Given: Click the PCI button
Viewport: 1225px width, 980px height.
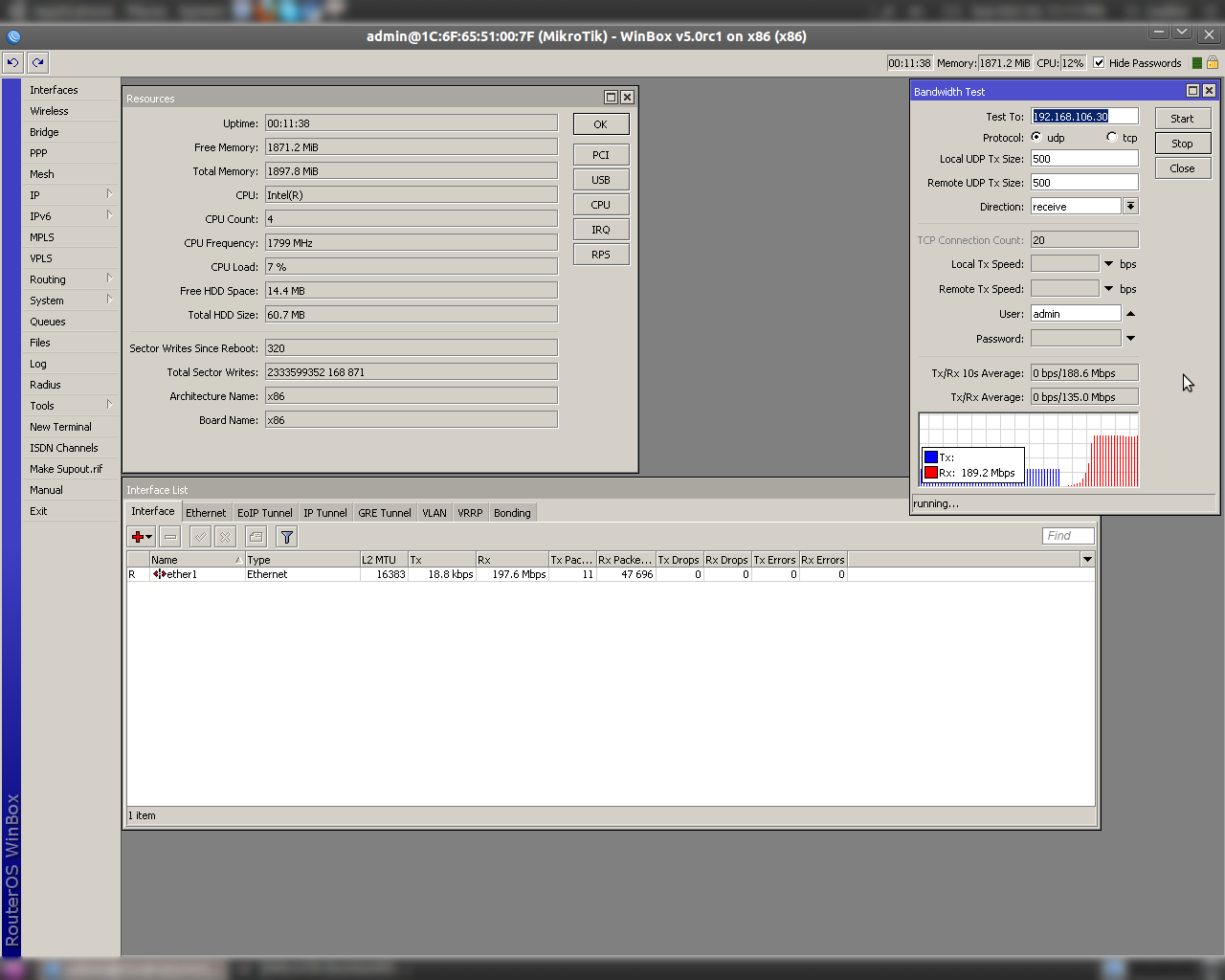Looking at the screenshot, I should 601,155.
